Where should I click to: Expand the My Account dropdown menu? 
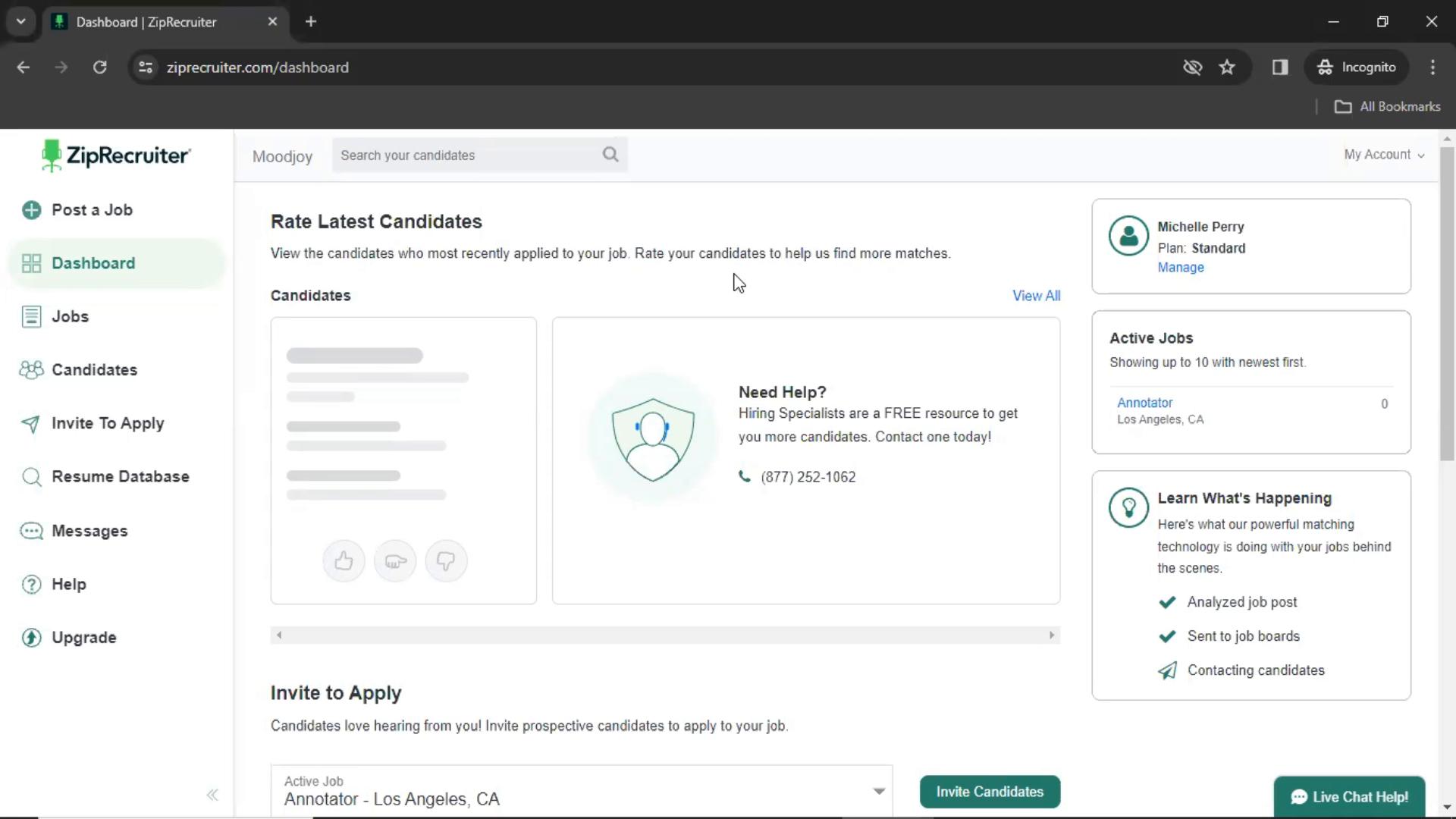(x=1384, y=154)
